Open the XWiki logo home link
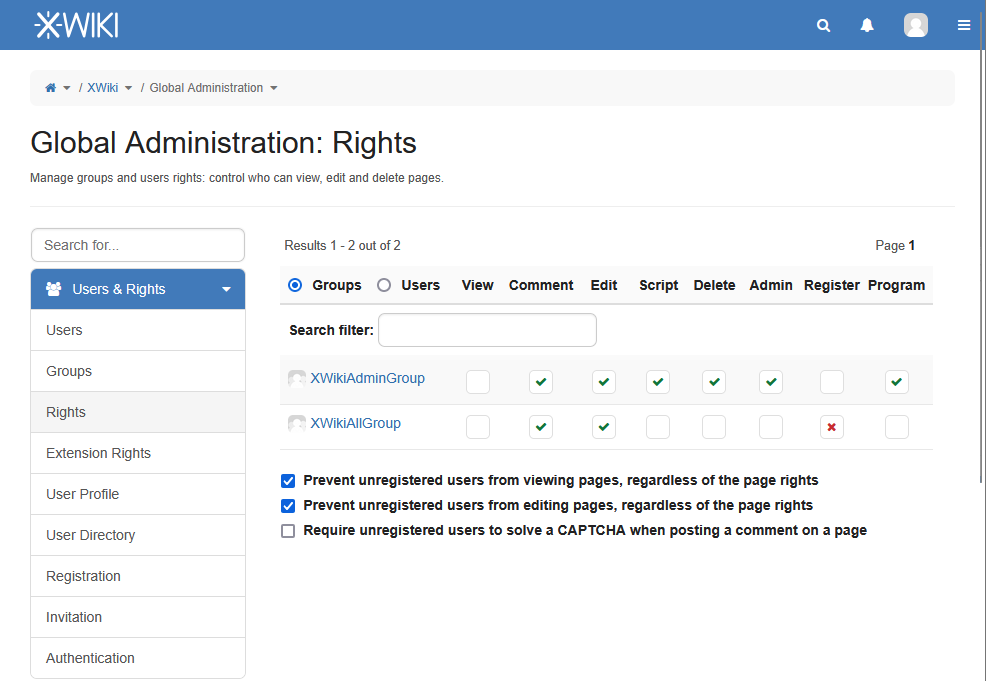986x681 pixels. coord(76,25)
